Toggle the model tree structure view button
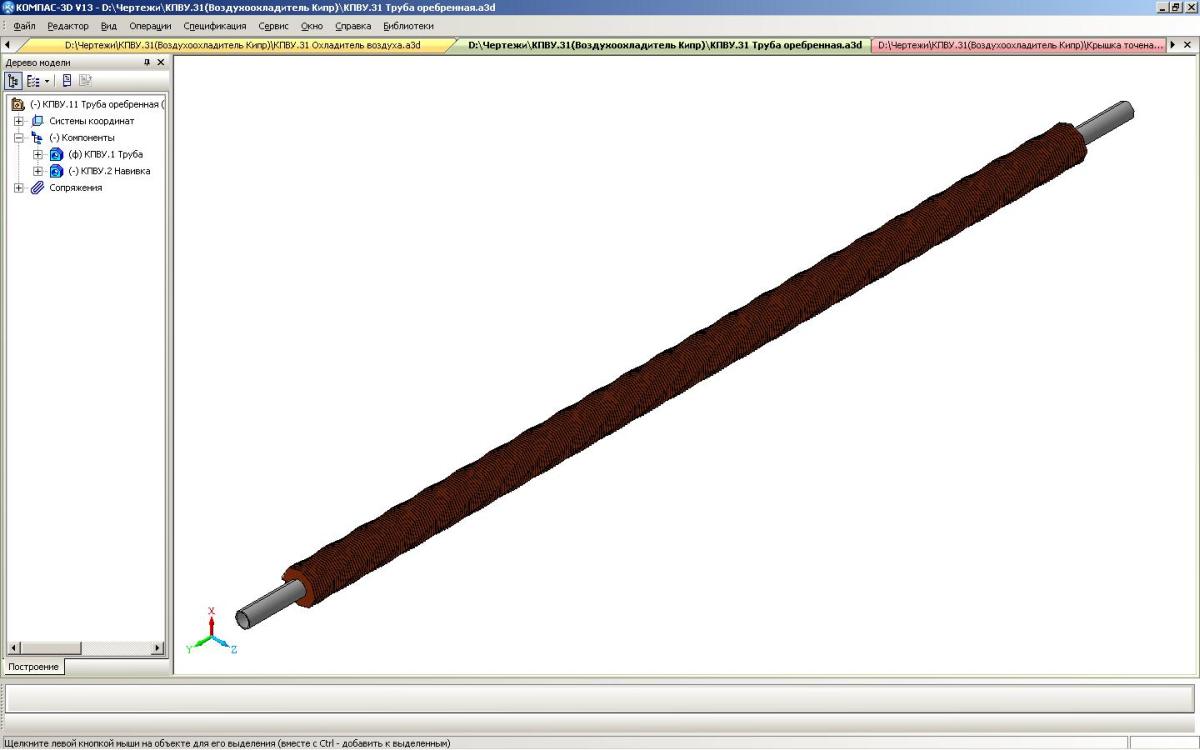Viewport: 1200px width, 750px height. point(14,81)
